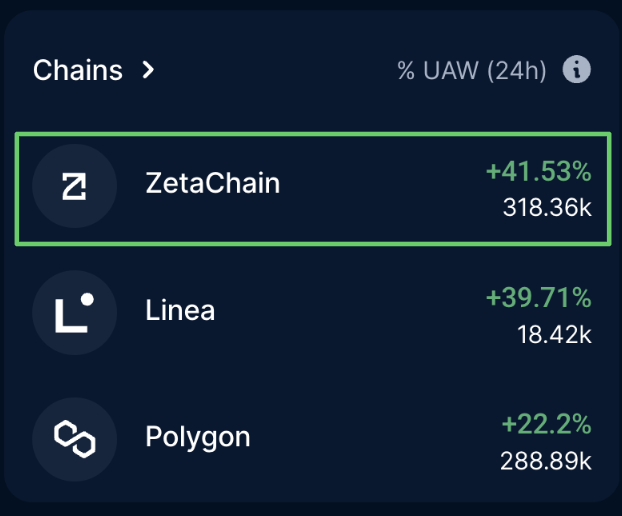Click the ZetaChain logo icon
Screen dimensions: 622x516
coord(75,186)
